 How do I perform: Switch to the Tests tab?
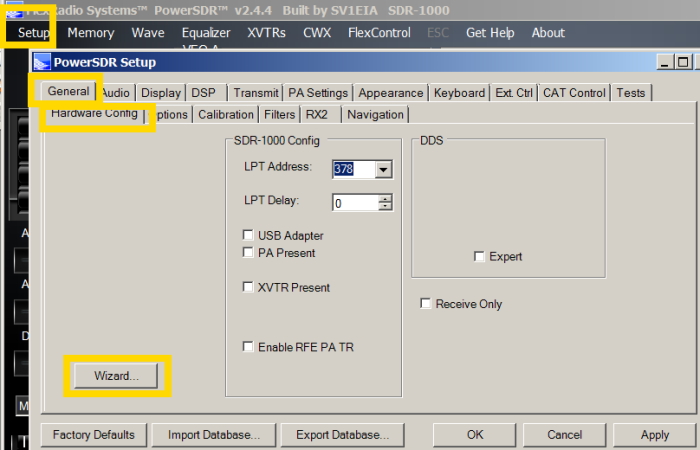click(x=631, y=93)
